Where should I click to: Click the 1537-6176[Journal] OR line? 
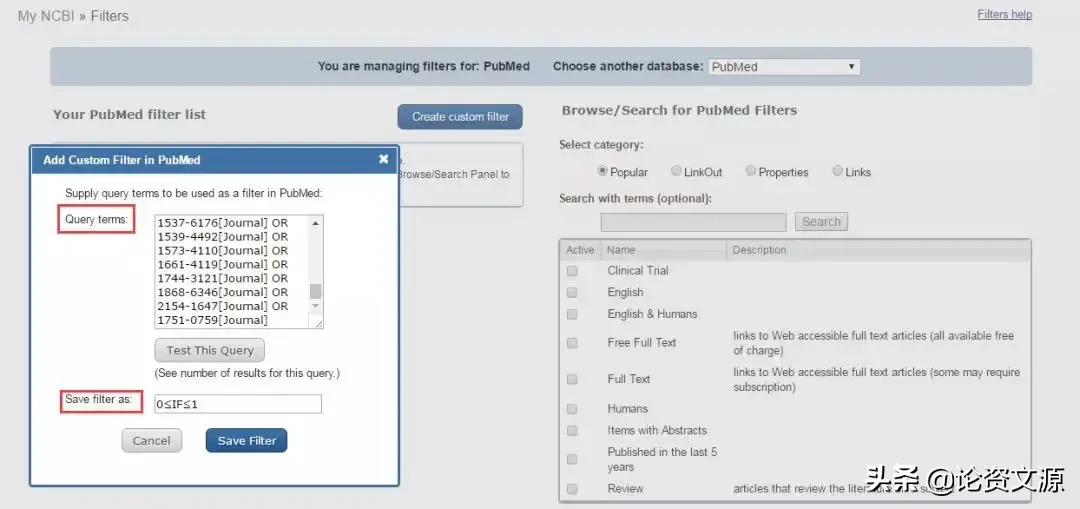(x=222, y=223)
